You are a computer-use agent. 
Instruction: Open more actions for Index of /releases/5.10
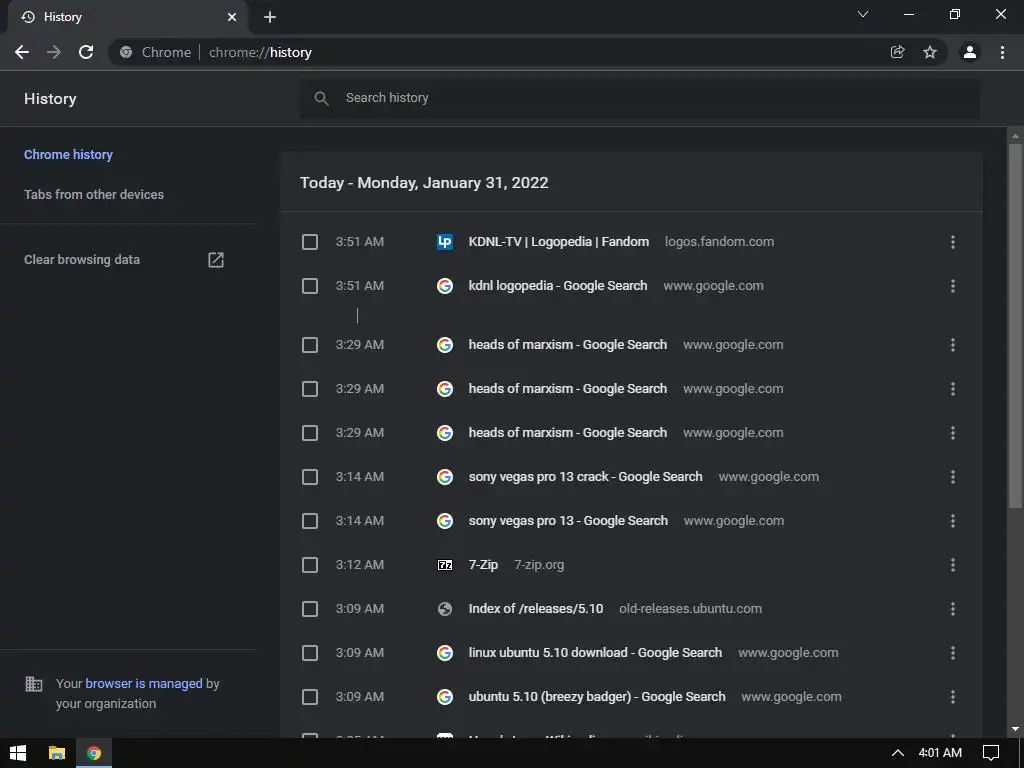(952, 609)
